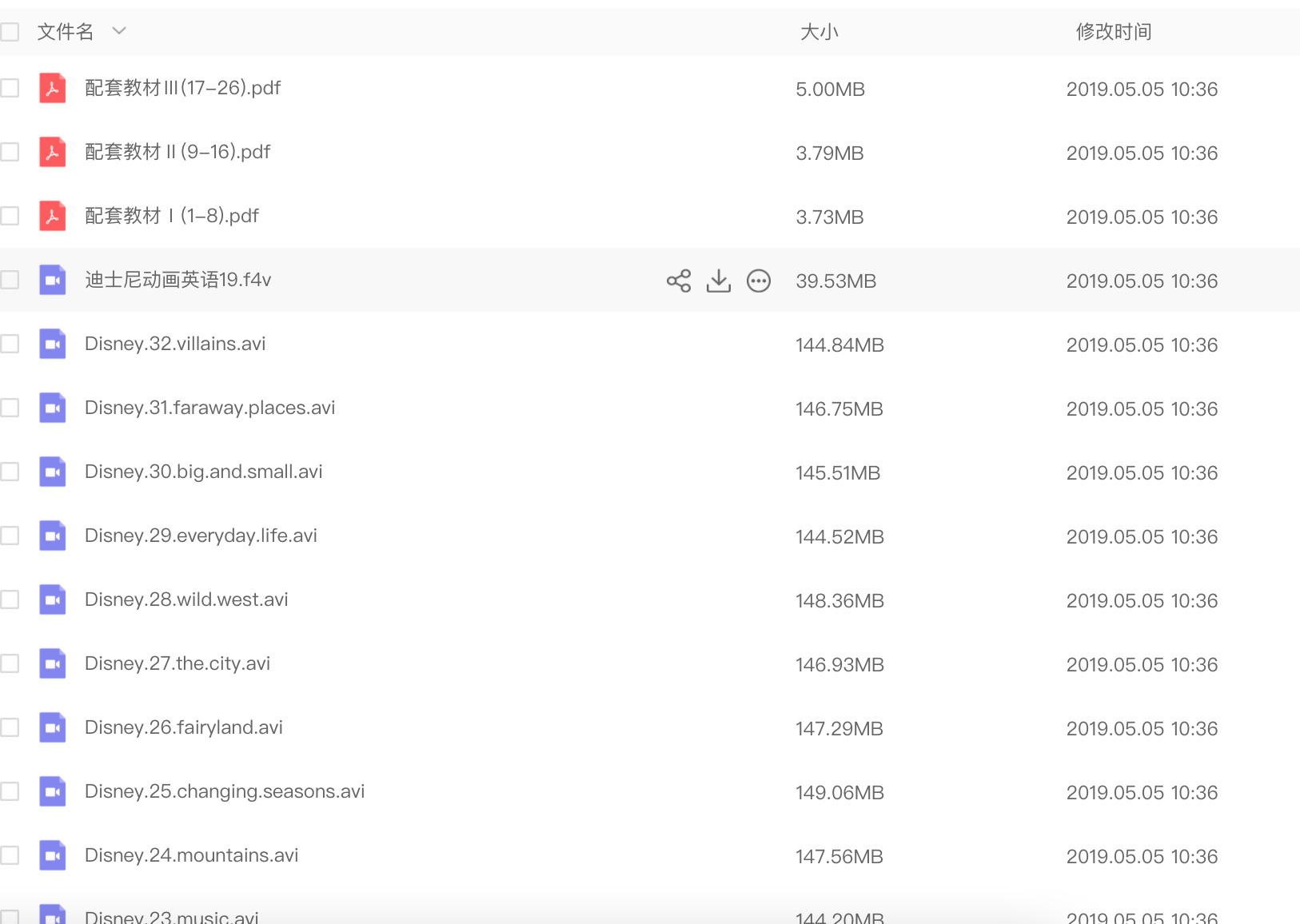Viewport: 1300px width, 924px height.
Task: Click PDF icon of 配套教材III(17-26).pdf
Action: click(x=53, y=88)
